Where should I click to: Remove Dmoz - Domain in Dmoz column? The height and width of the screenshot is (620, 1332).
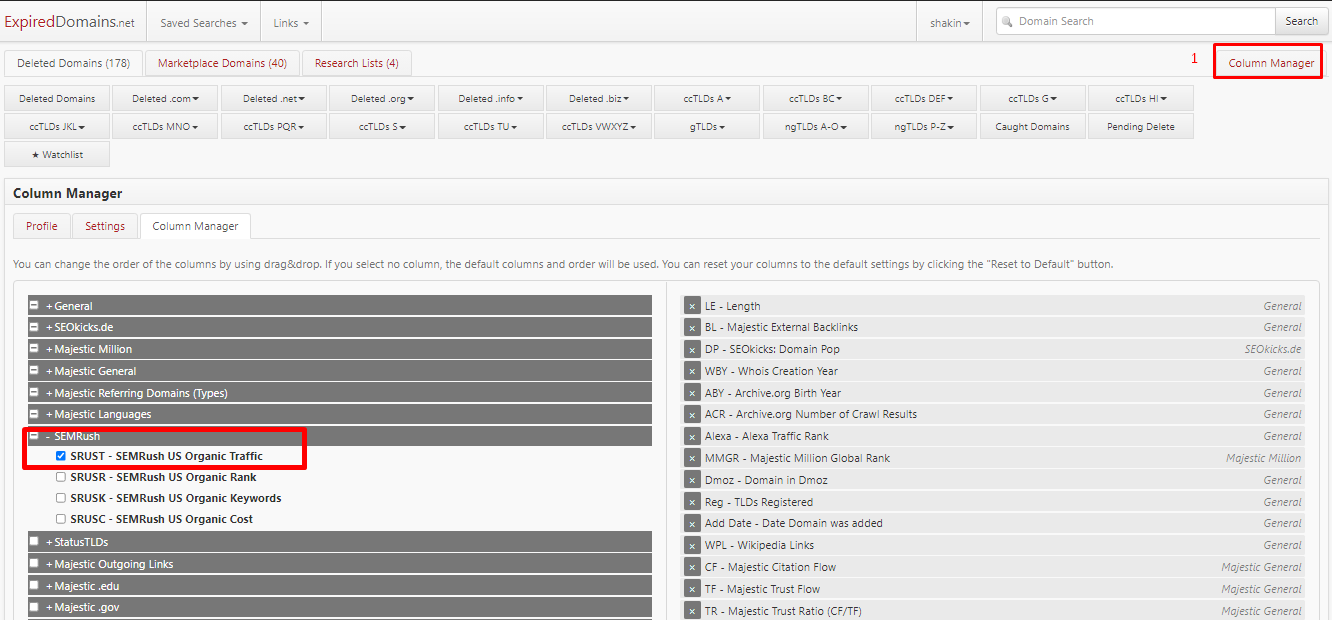692,480
